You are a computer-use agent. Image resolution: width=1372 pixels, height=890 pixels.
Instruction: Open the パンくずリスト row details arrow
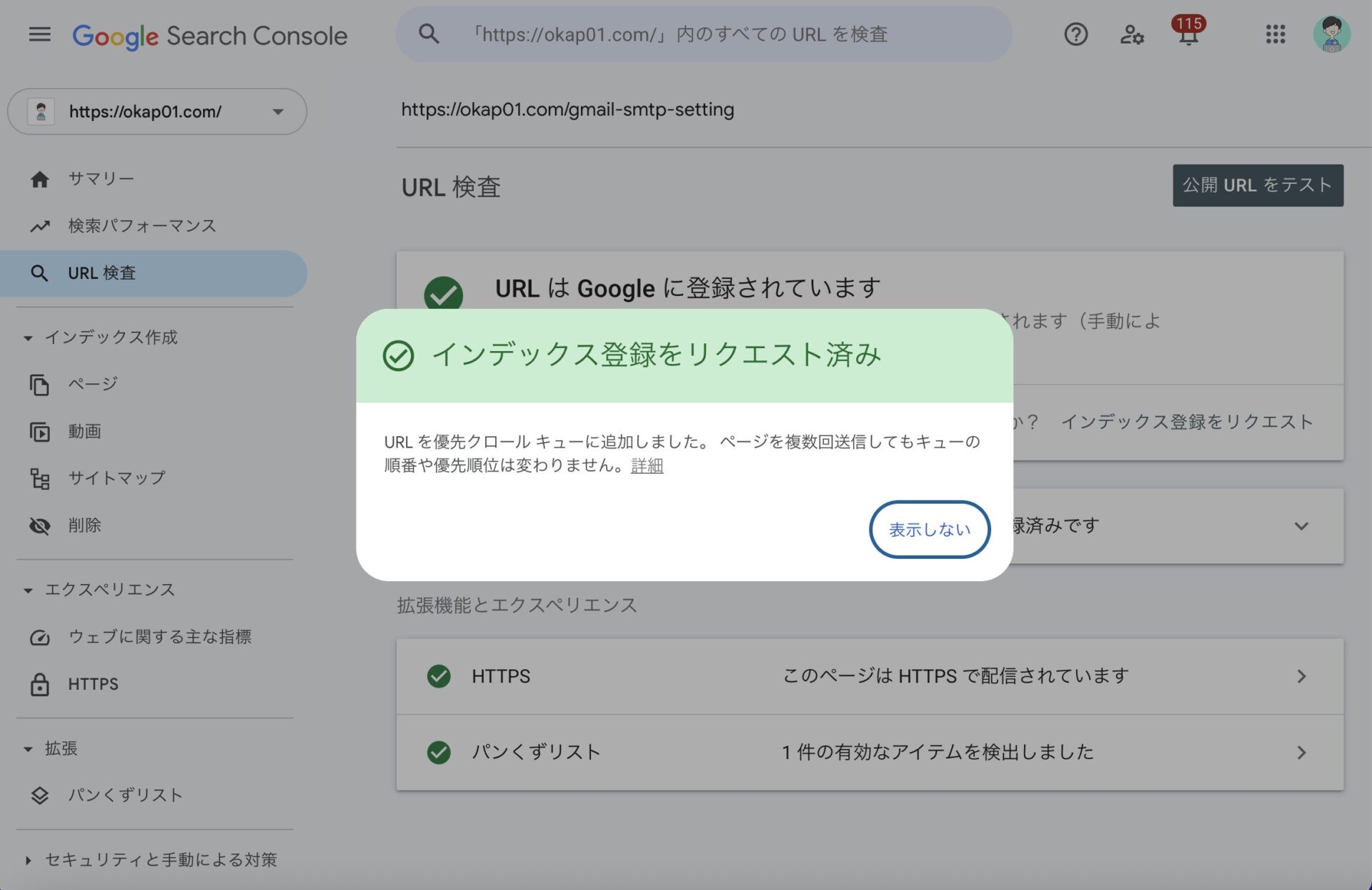click(1301, 752)
